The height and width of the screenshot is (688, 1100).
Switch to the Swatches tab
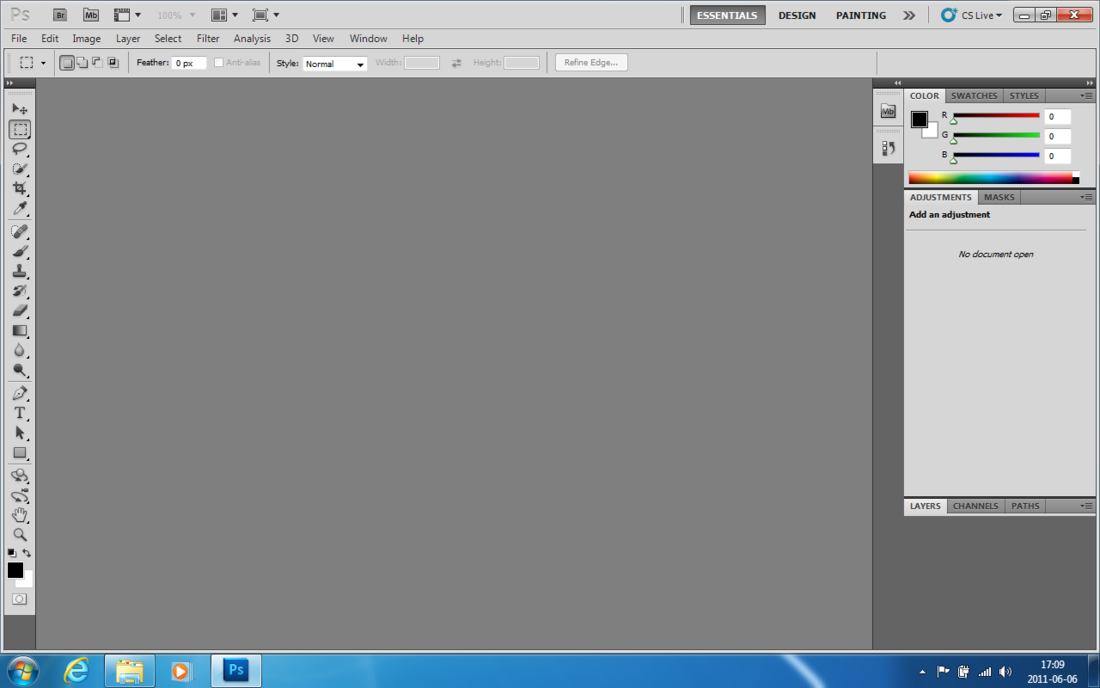click(974, 95)
